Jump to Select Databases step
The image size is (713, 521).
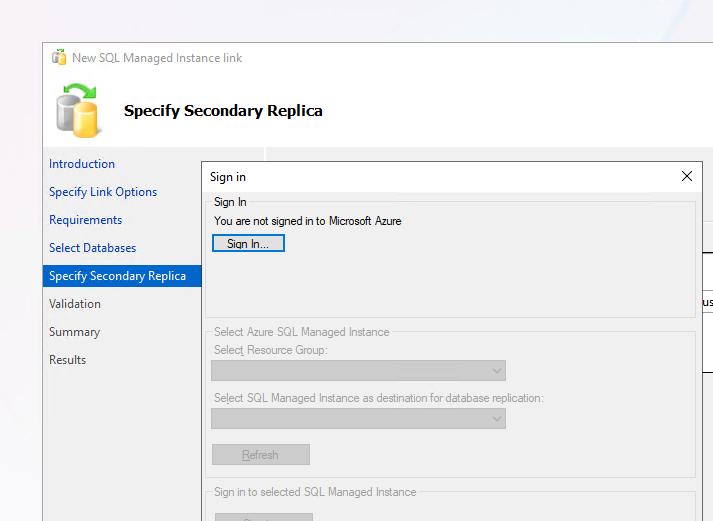(x=92, y=248)
